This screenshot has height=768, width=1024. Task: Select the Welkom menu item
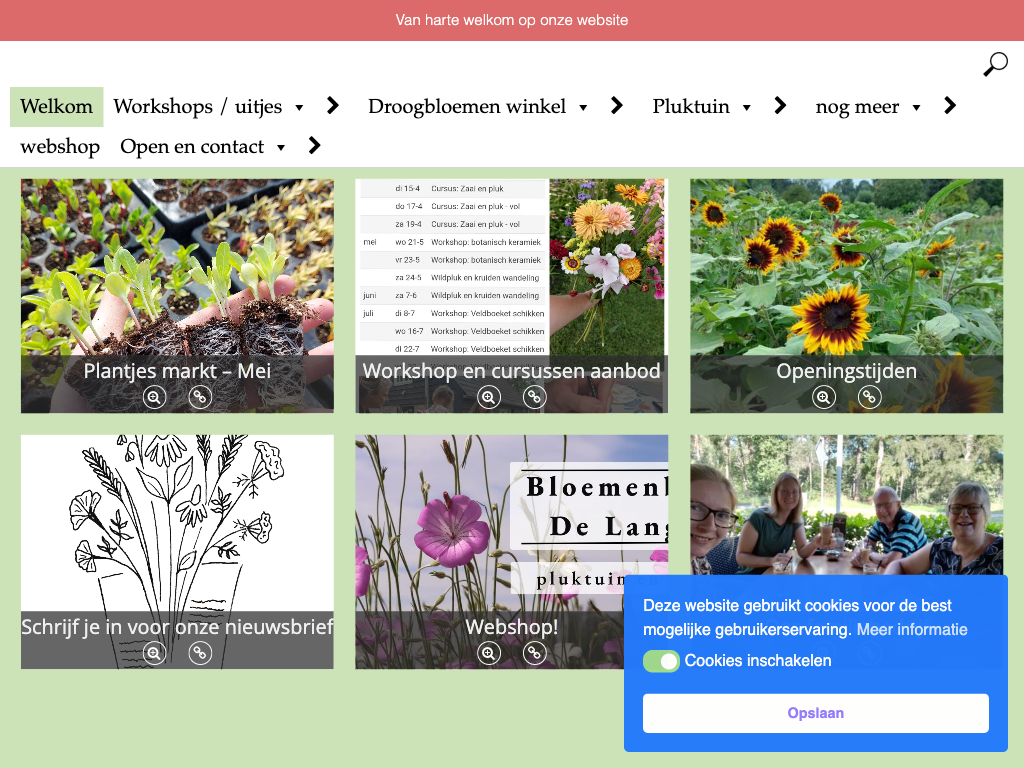click(56, 107)
